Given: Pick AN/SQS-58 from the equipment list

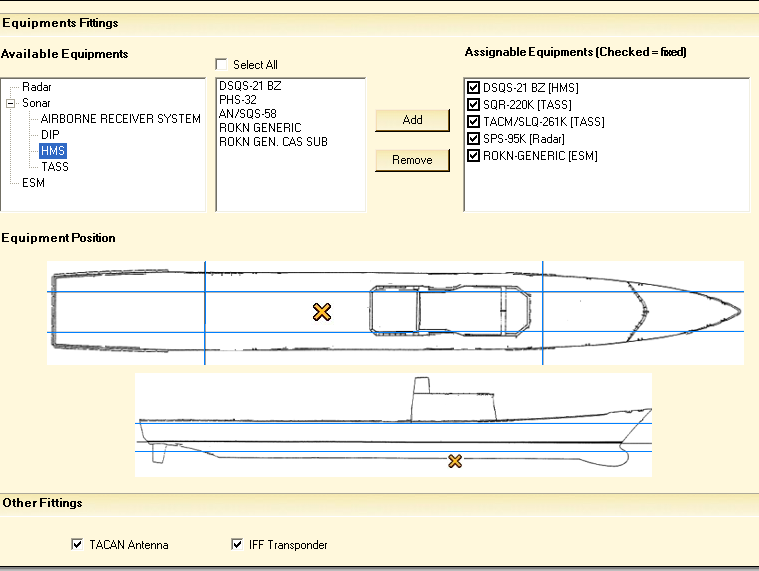Looking at the screenshot, I should (x=248, y=114).
